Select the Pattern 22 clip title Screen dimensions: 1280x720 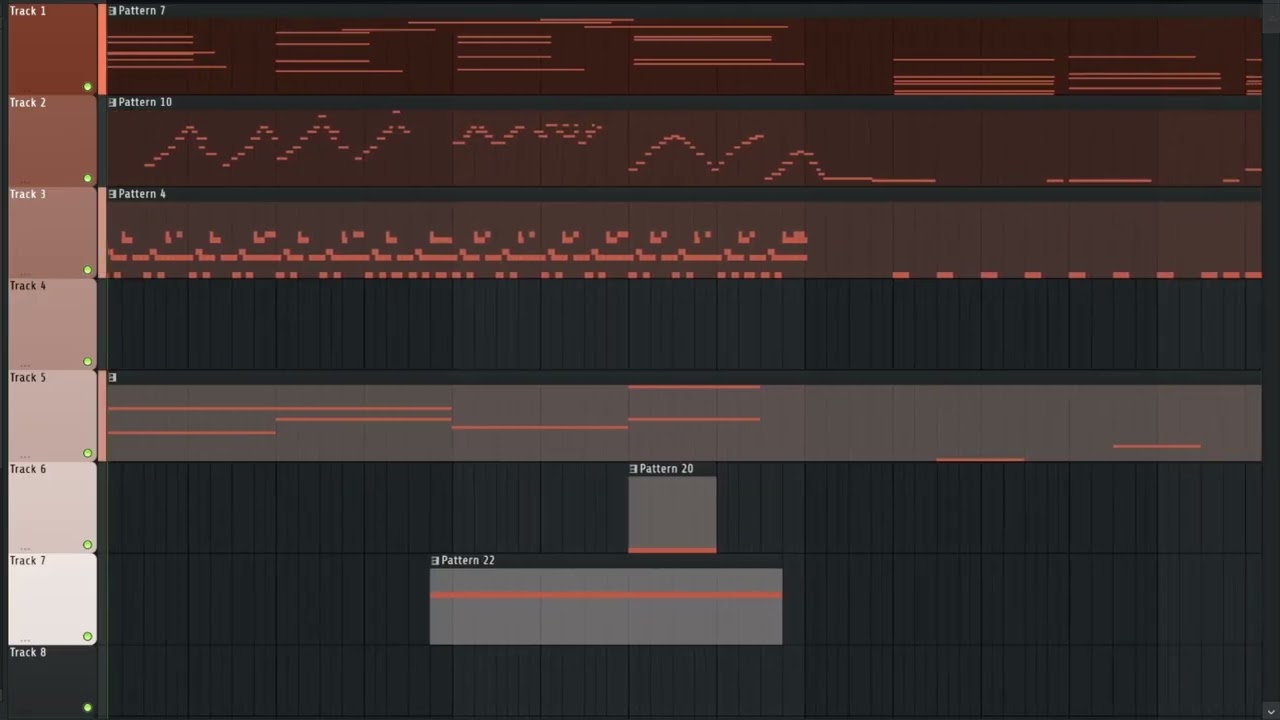[x=468, y=561]
